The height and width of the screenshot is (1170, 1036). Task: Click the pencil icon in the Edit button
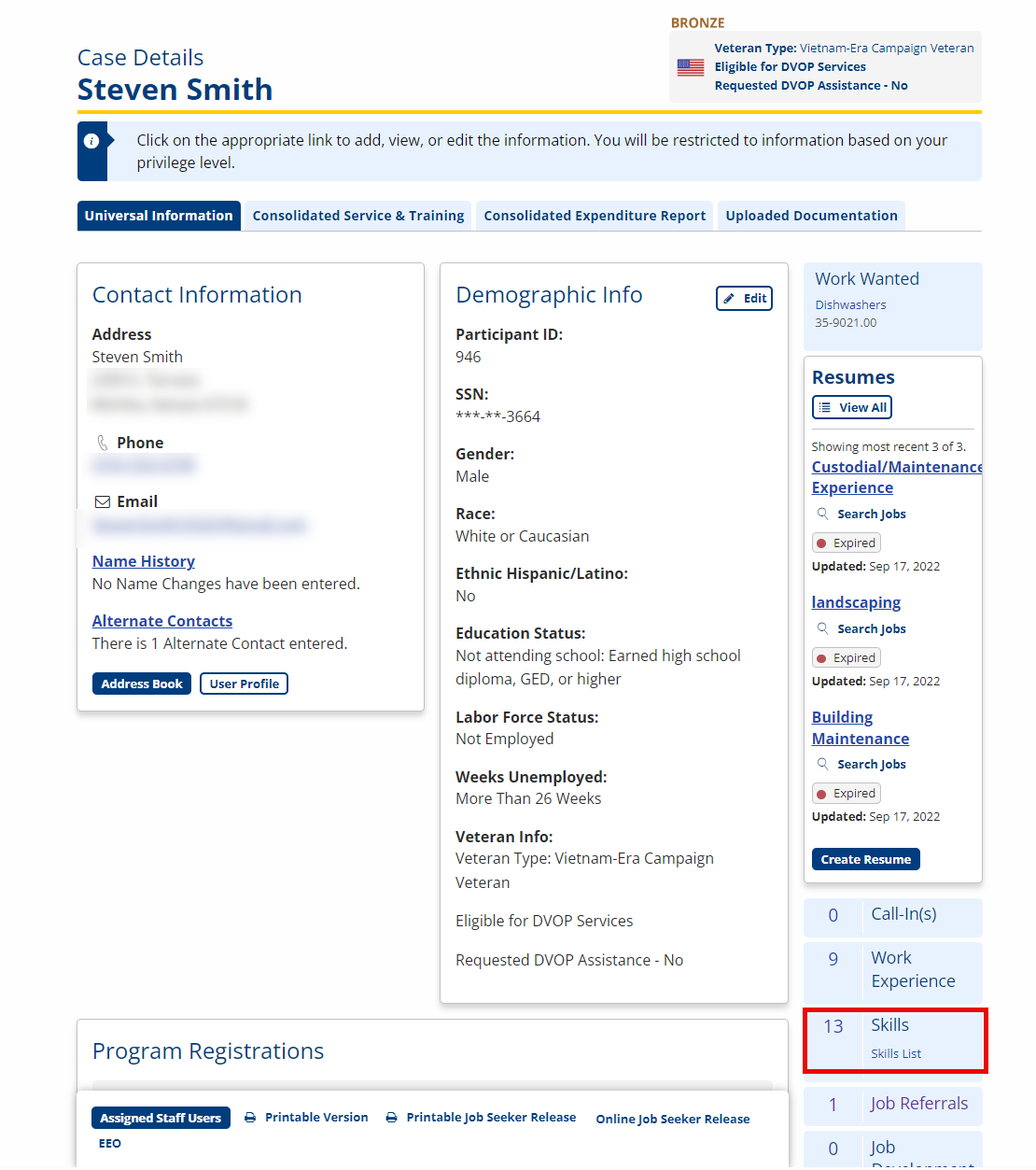[729, 299]
